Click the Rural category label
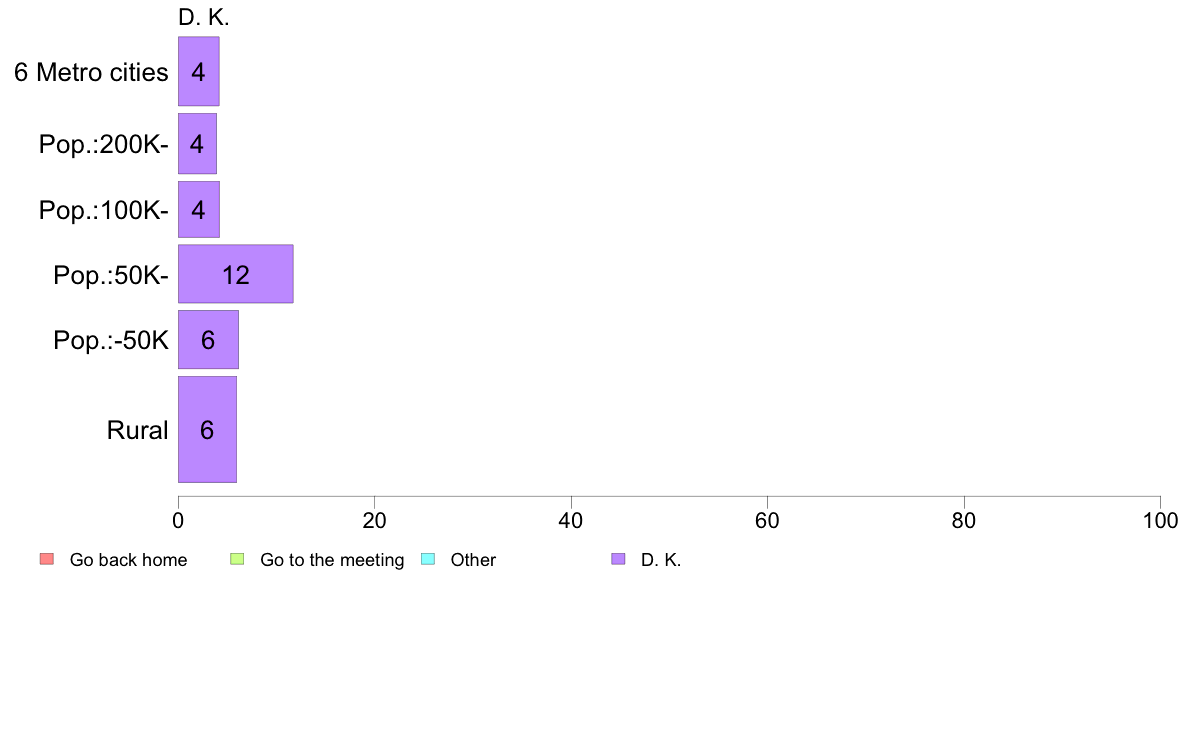 pos(137,430)
